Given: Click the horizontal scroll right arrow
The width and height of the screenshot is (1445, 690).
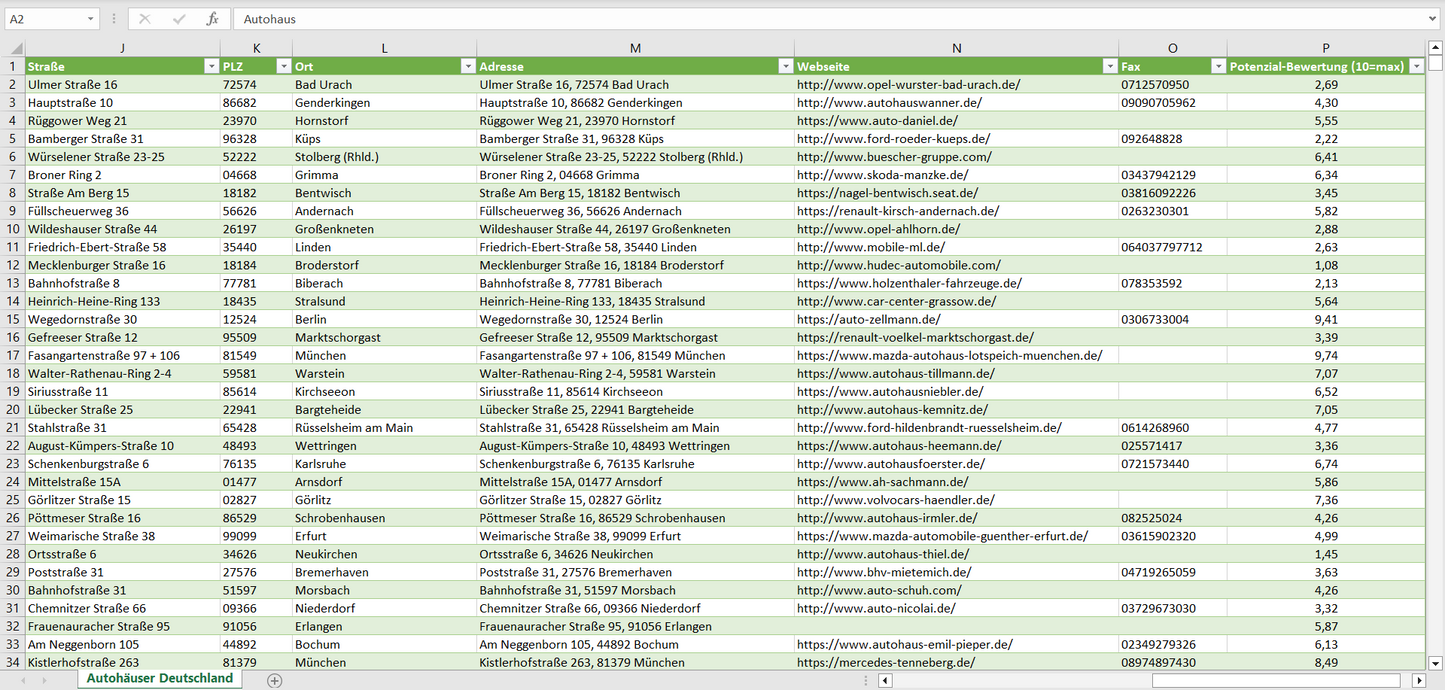Looking at the screenshot, I should pyautogui.click(x=1418, y=680).
